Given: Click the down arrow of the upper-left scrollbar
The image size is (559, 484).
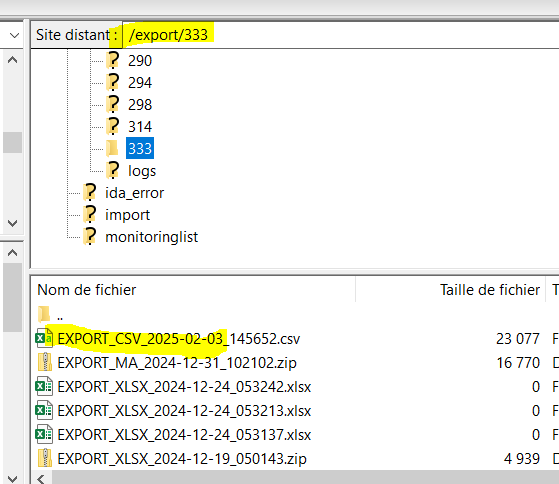Looking at the screenshot, I should click(x=12, y=223).
